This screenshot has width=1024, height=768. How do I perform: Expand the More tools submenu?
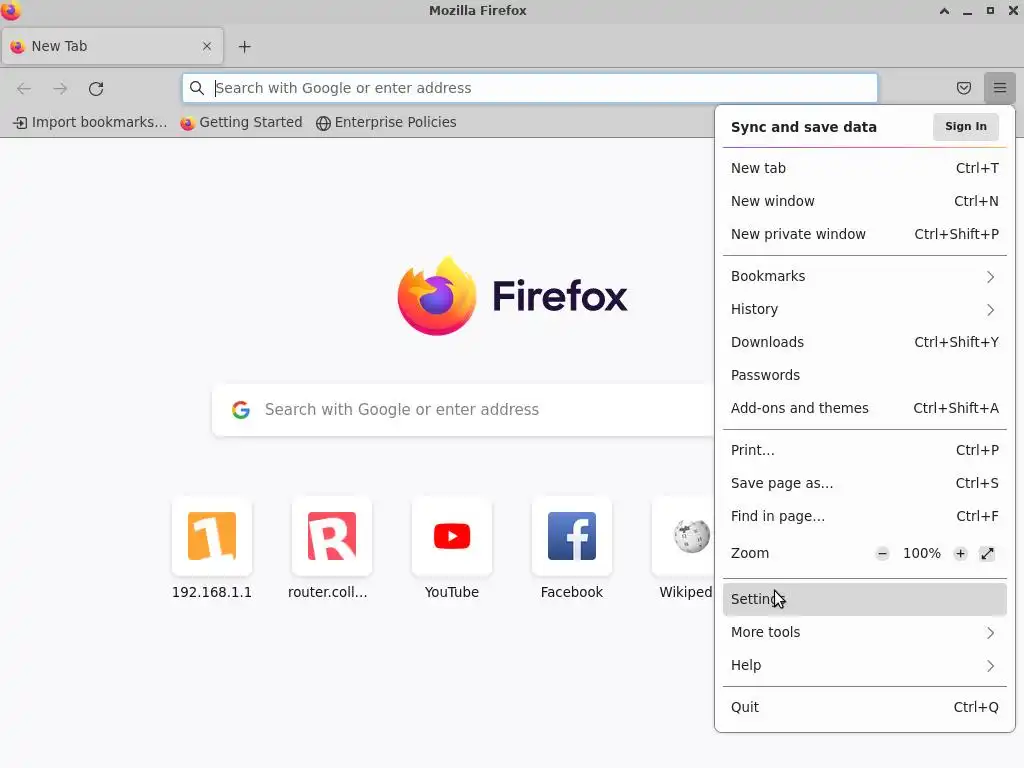865,632
